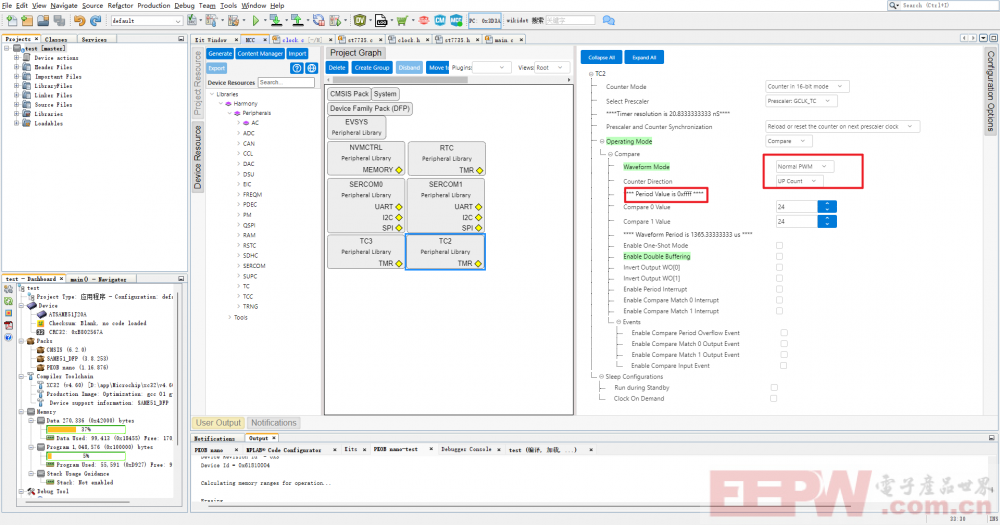Open the Operating Mode Compare dropdown

789,141
